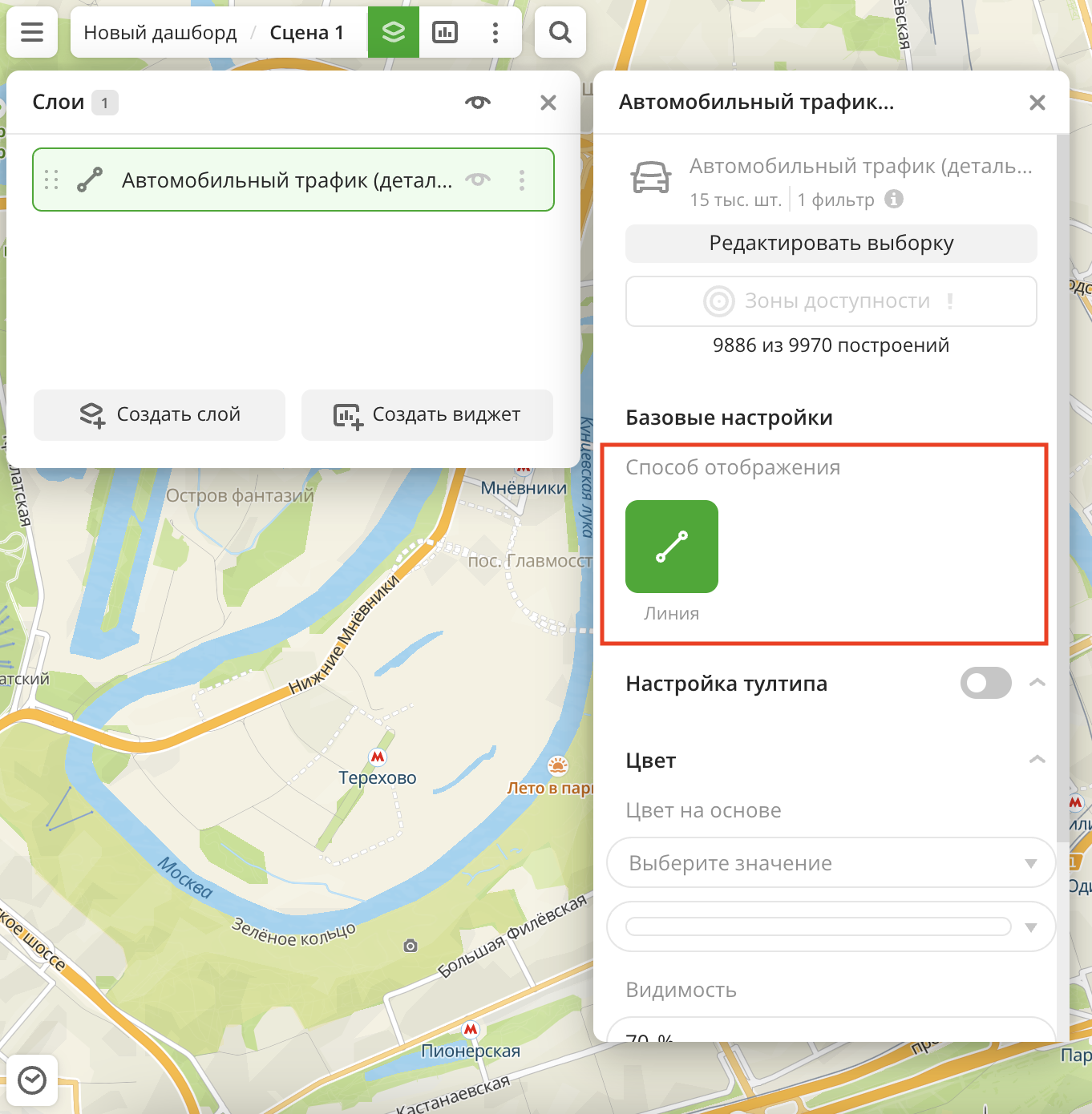Hide the Автомобильный трафик layer
Image resolution: width=1092 pixels, height=1114 pixels.
click(478, 180)
